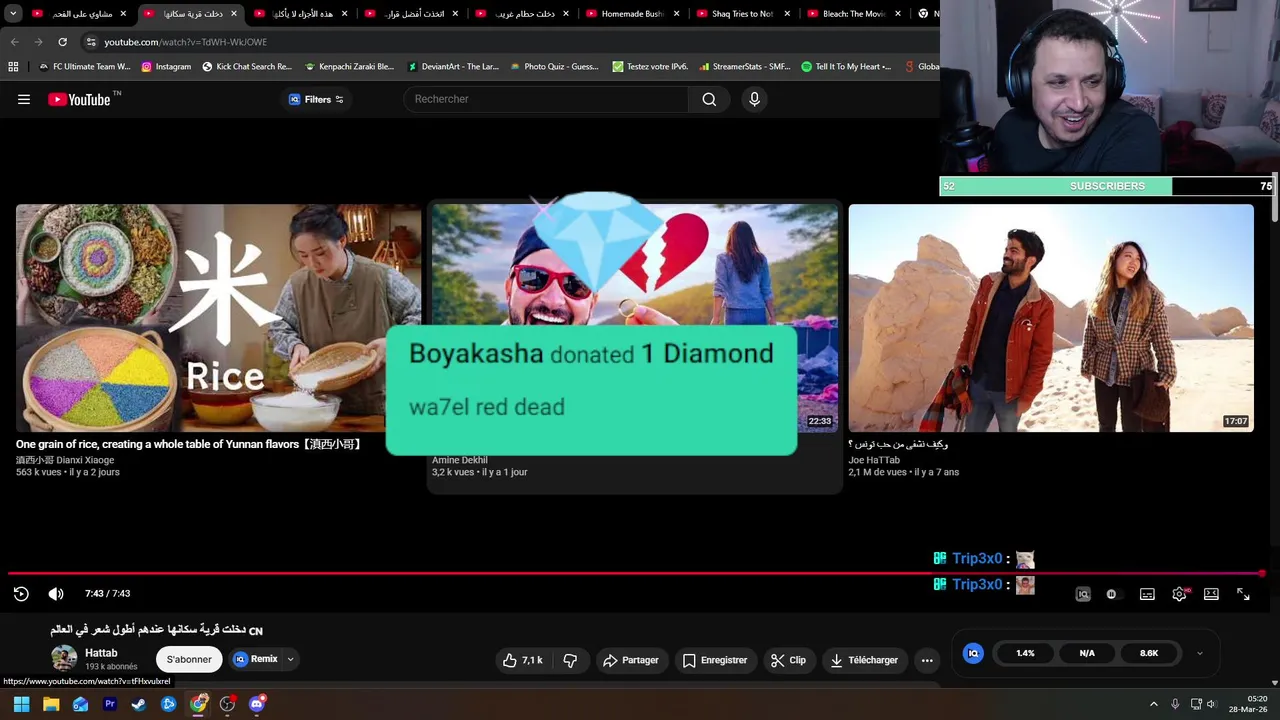
Task: Expand the Remix dropdown arrow
Action: (291, 659)
